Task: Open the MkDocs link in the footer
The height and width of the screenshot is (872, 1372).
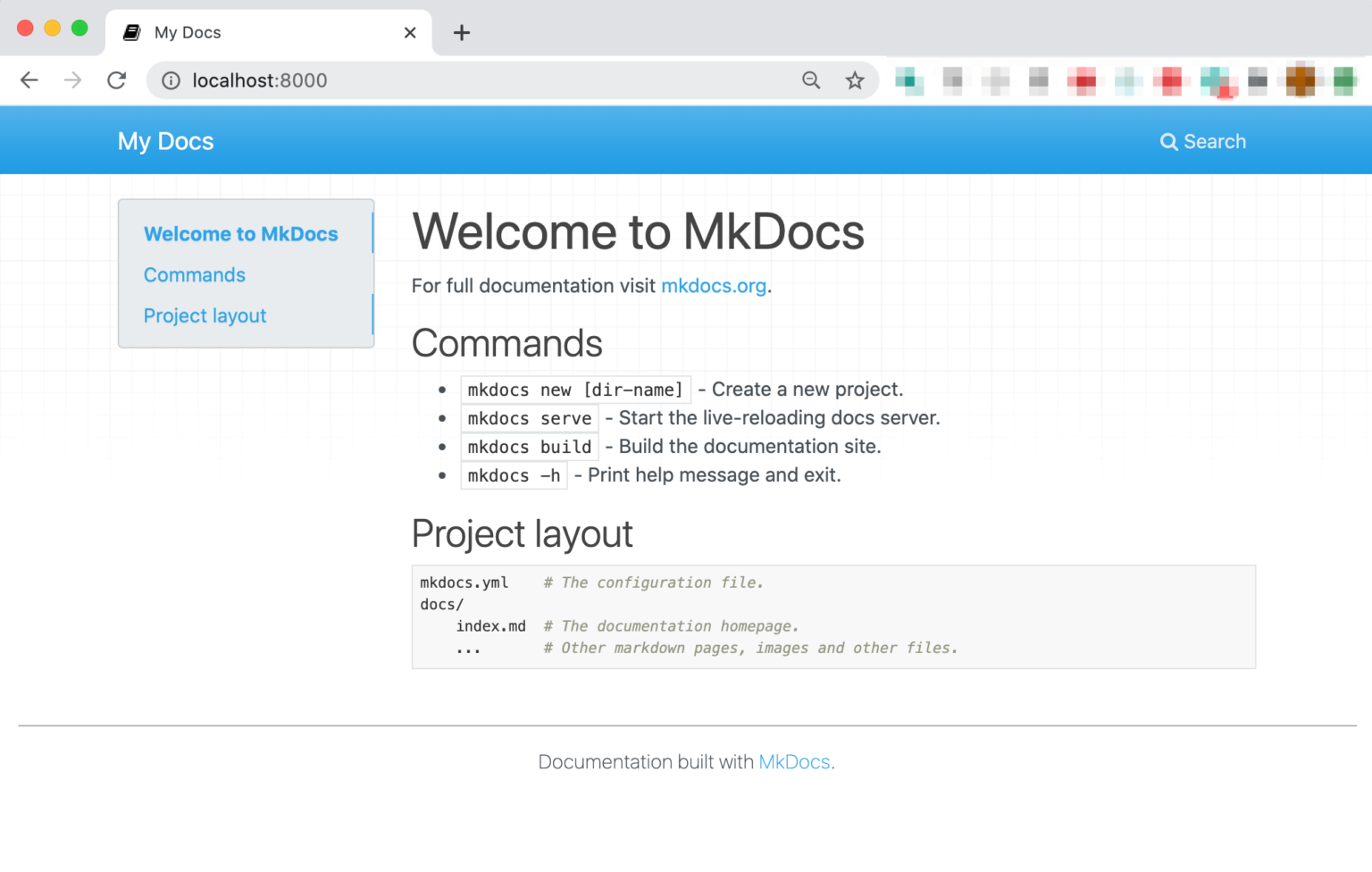Action: click(x=793, y=761)
